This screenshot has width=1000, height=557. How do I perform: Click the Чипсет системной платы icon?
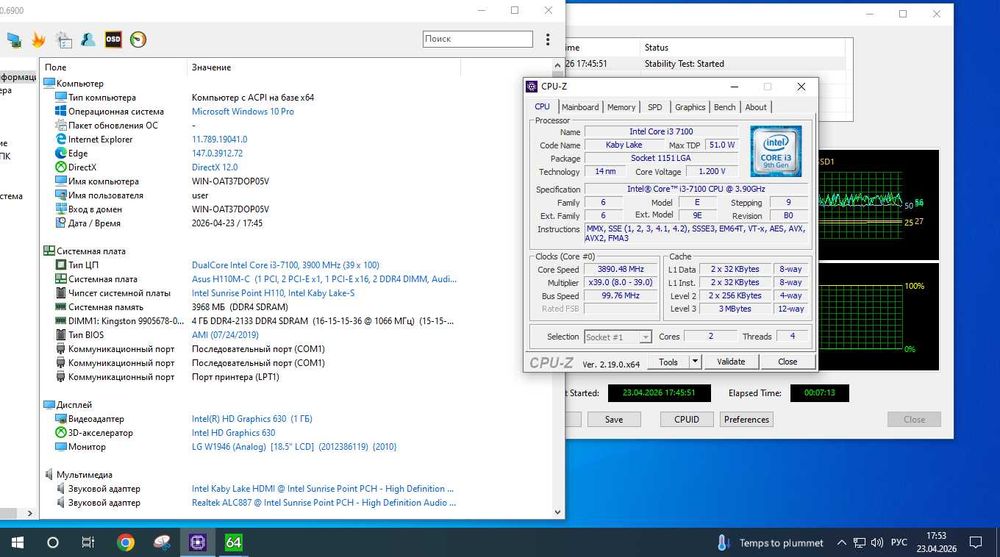coord(61,293)
